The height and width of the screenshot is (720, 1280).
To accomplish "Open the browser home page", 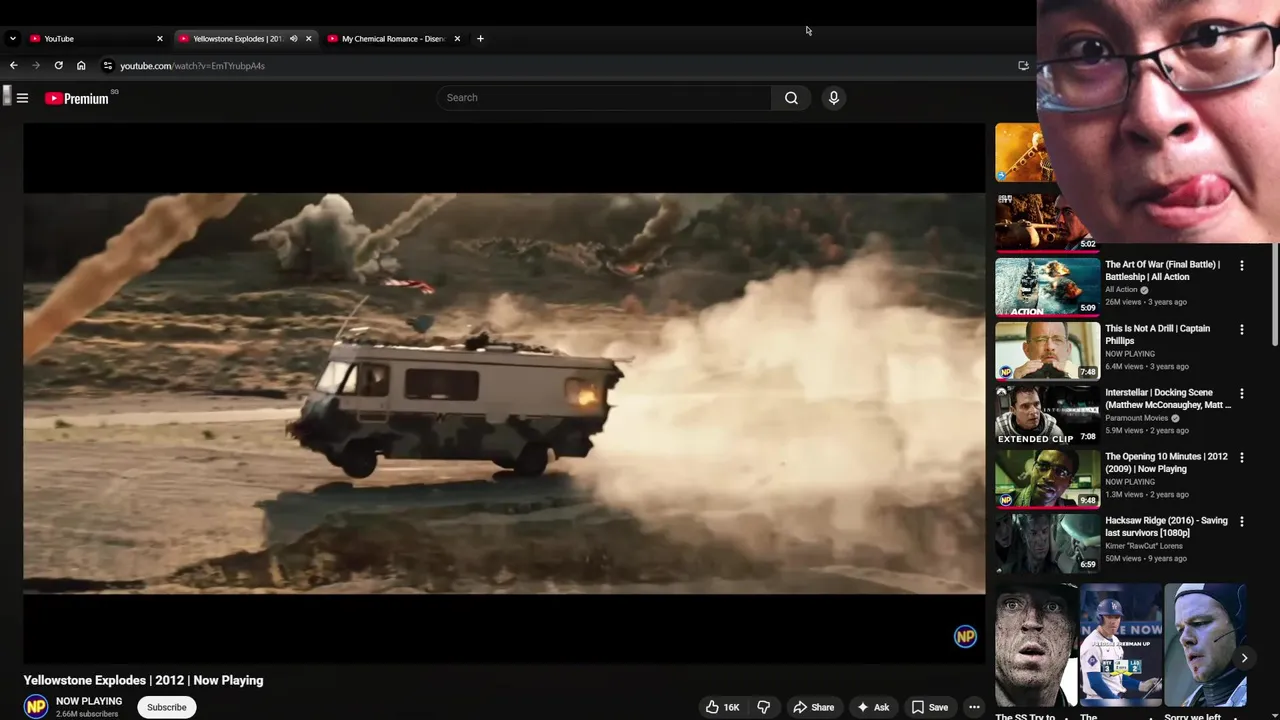I will (81, 66).
